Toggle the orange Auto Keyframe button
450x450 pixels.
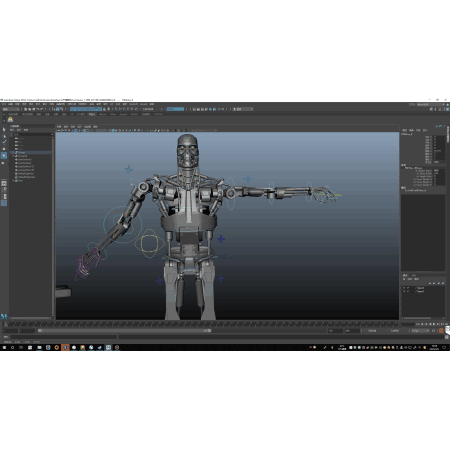click(441, 331)
